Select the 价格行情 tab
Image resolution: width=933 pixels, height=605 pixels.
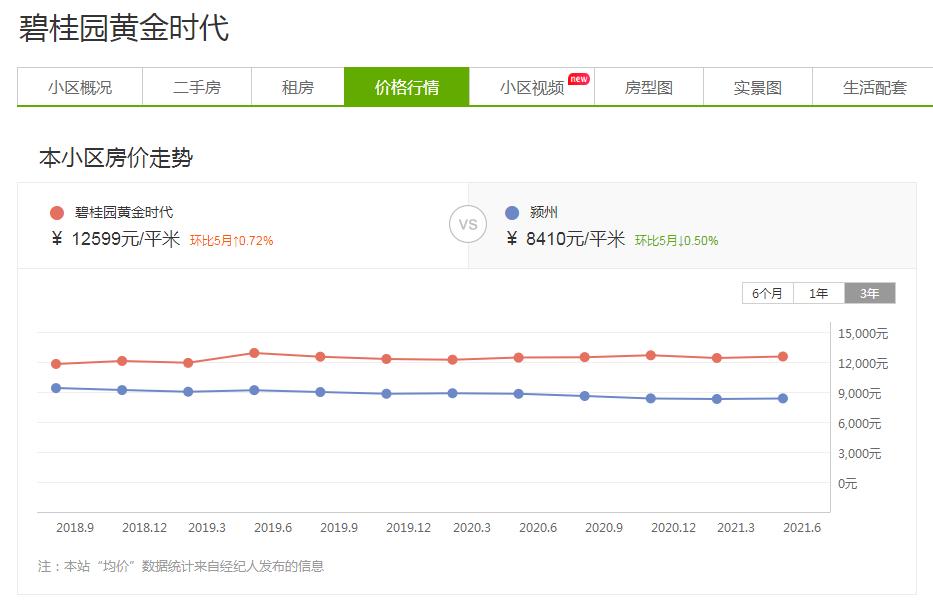coord(406,86)
